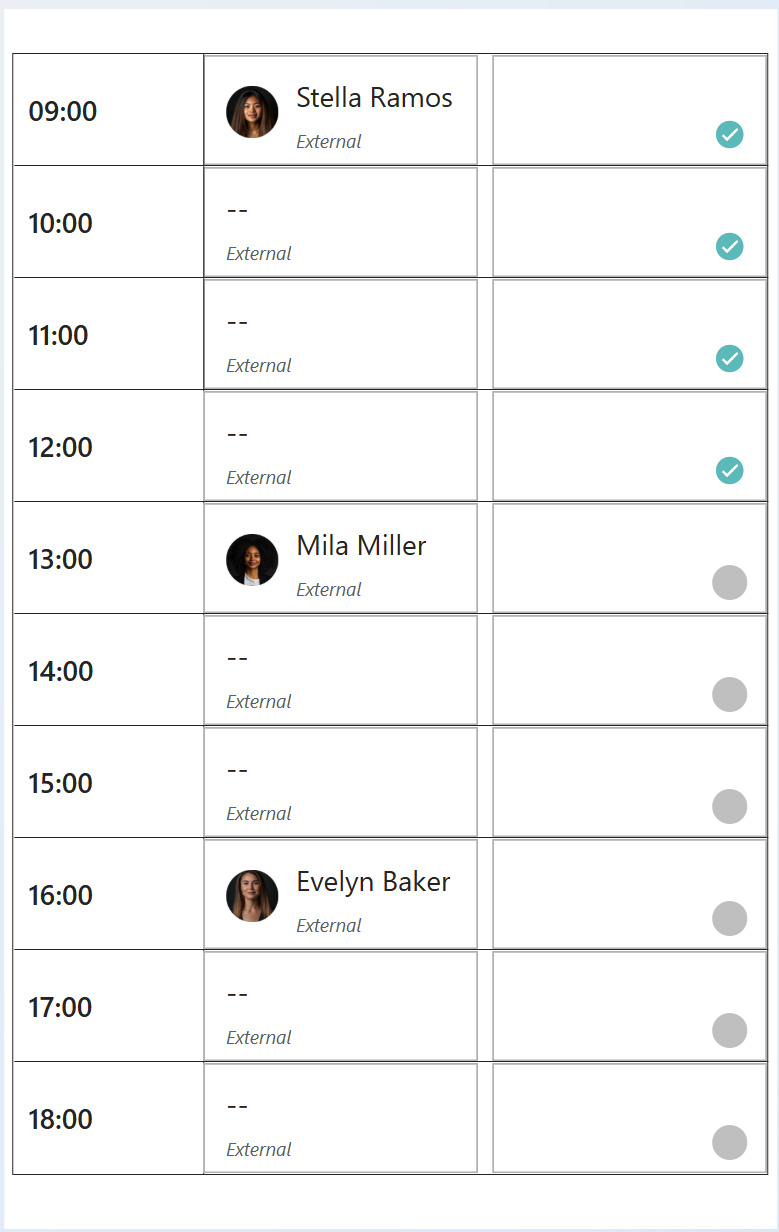Uncheck the 10:00 teal checkmark
Viewport: 779px width, 1232px height.
tap(729, 246)
